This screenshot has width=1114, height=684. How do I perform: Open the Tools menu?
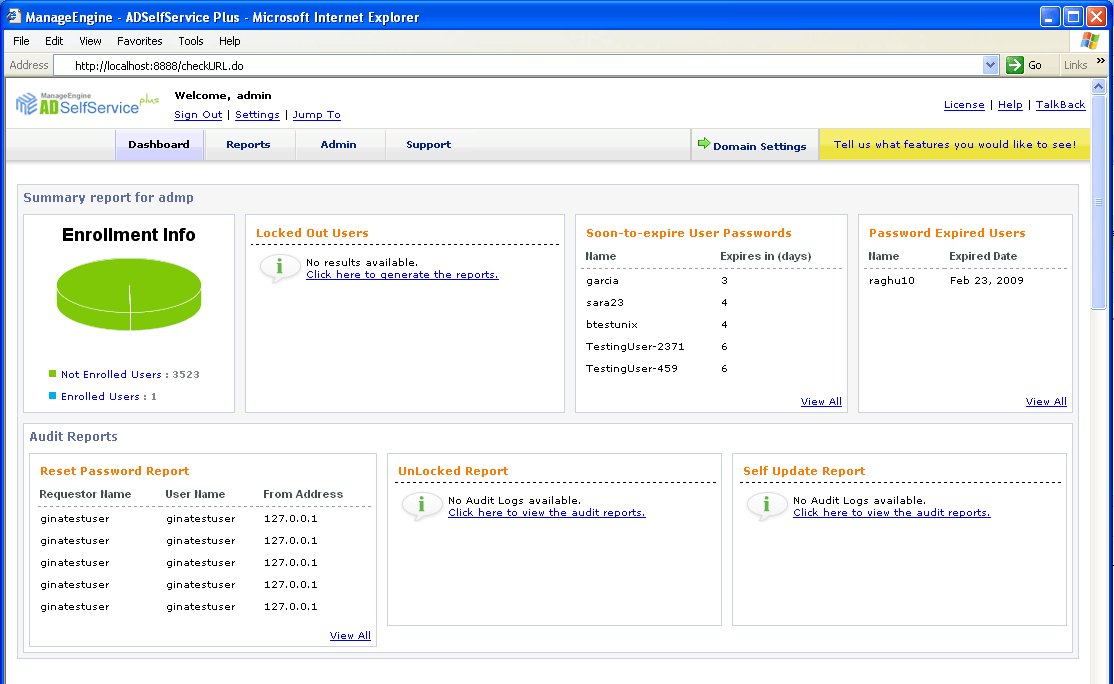(190, 41)
